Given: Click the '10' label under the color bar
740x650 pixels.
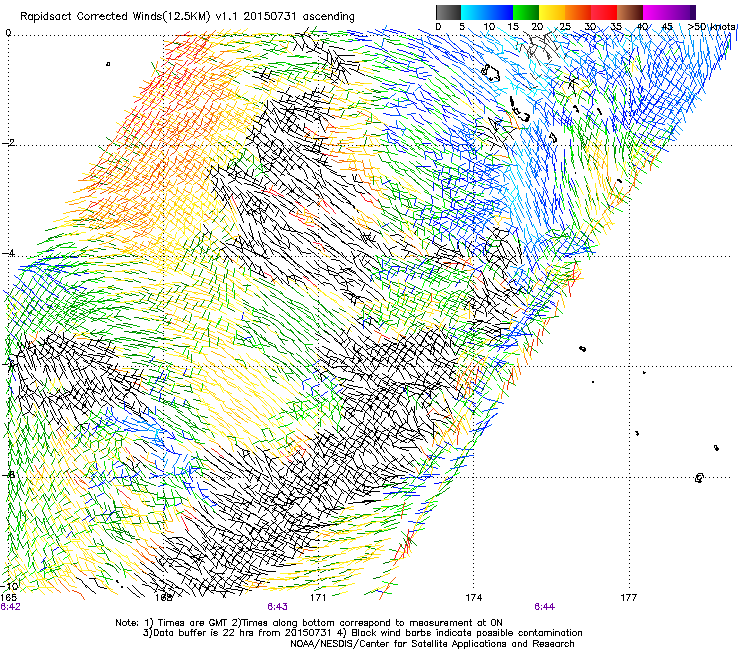Looking at the screenshot, I should (x=489, y=26).
